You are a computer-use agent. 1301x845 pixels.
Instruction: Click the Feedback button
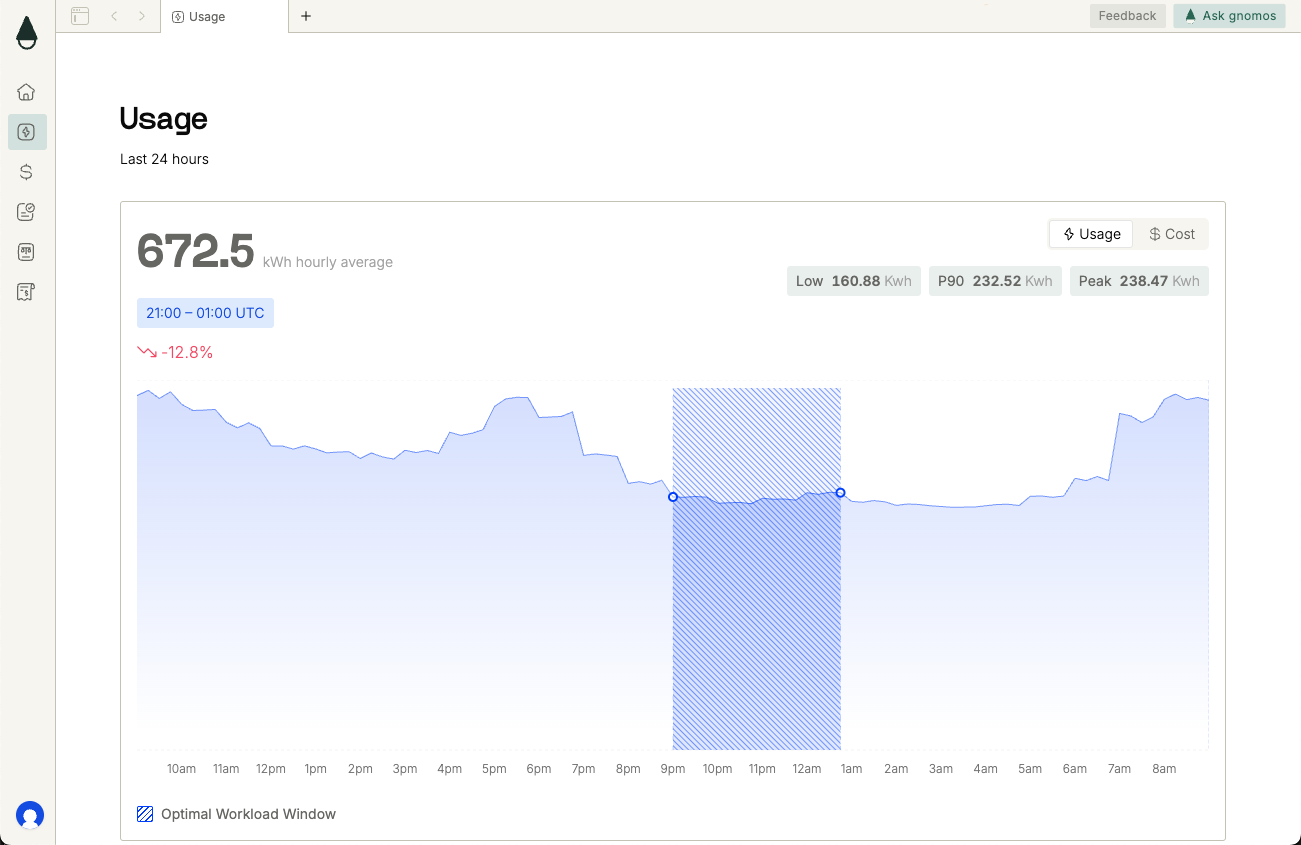point(1127,15)
